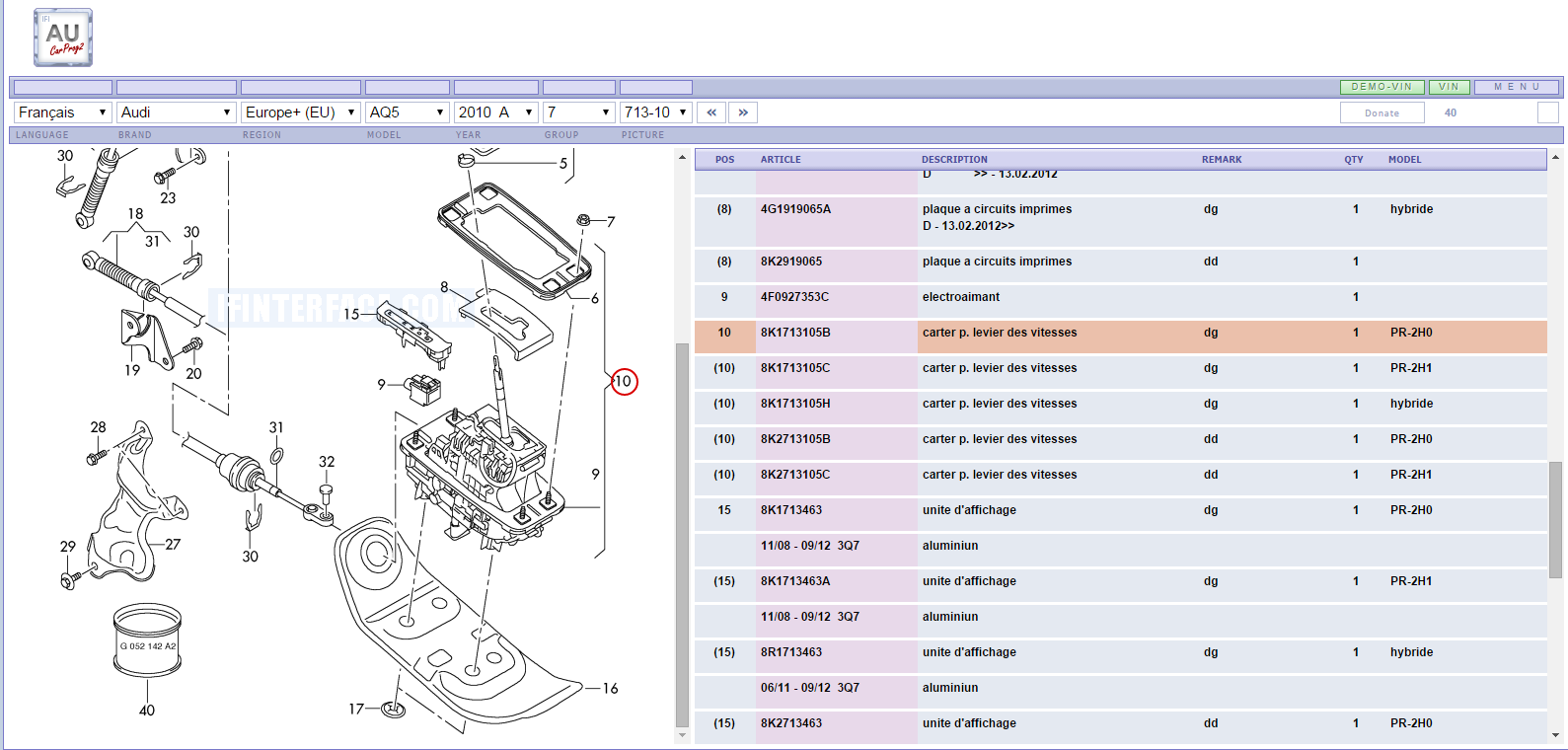
Task: Click part number 17 in diagram
Action: [356, 709]
